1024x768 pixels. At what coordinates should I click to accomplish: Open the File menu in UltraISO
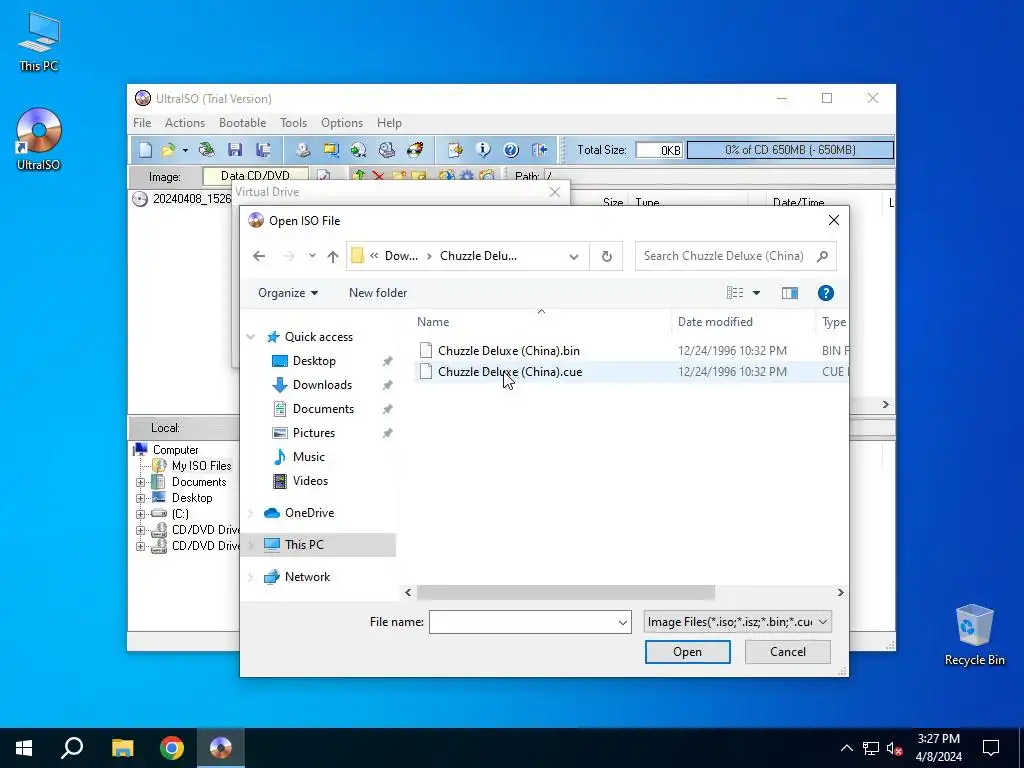(142, 123)
